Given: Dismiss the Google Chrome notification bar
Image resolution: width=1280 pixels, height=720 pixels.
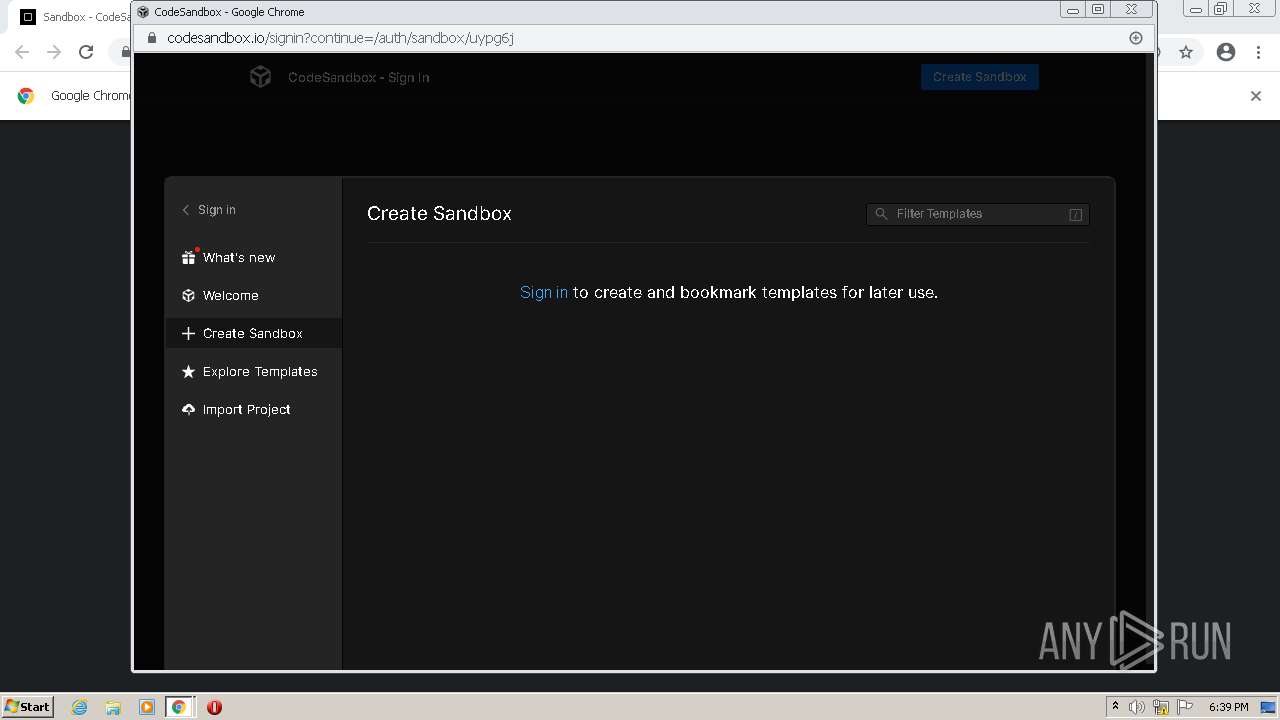Looking at the screenshot, I should coord(1256,96).
